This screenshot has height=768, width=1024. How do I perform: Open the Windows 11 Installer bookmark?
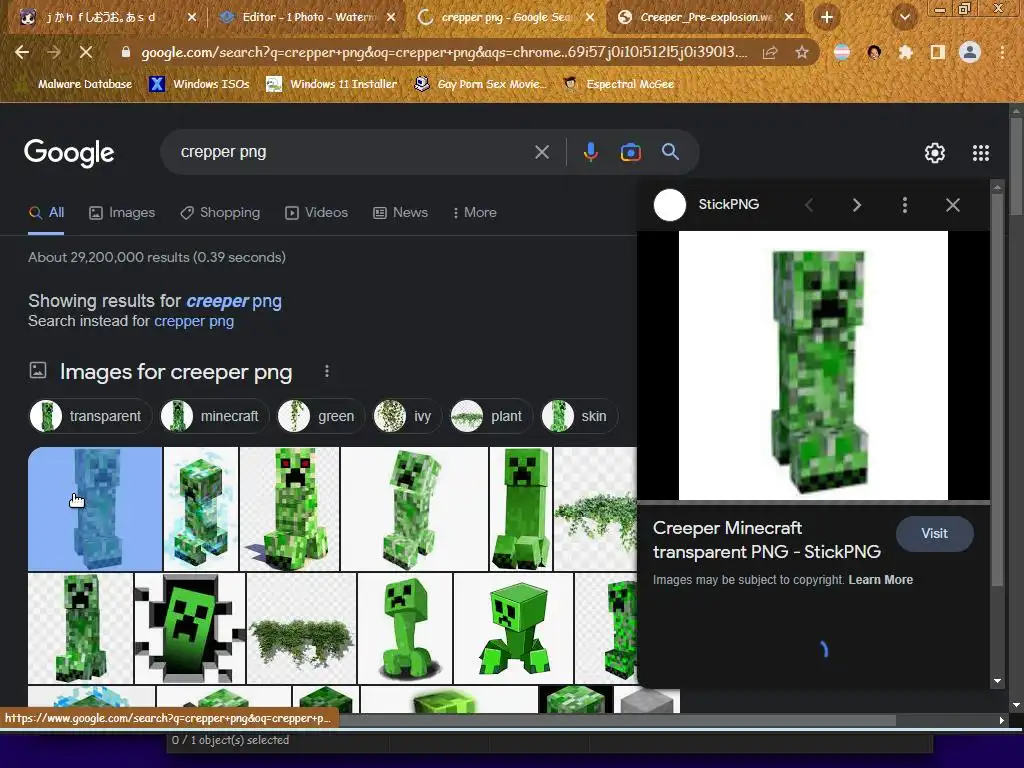(332, 84)
